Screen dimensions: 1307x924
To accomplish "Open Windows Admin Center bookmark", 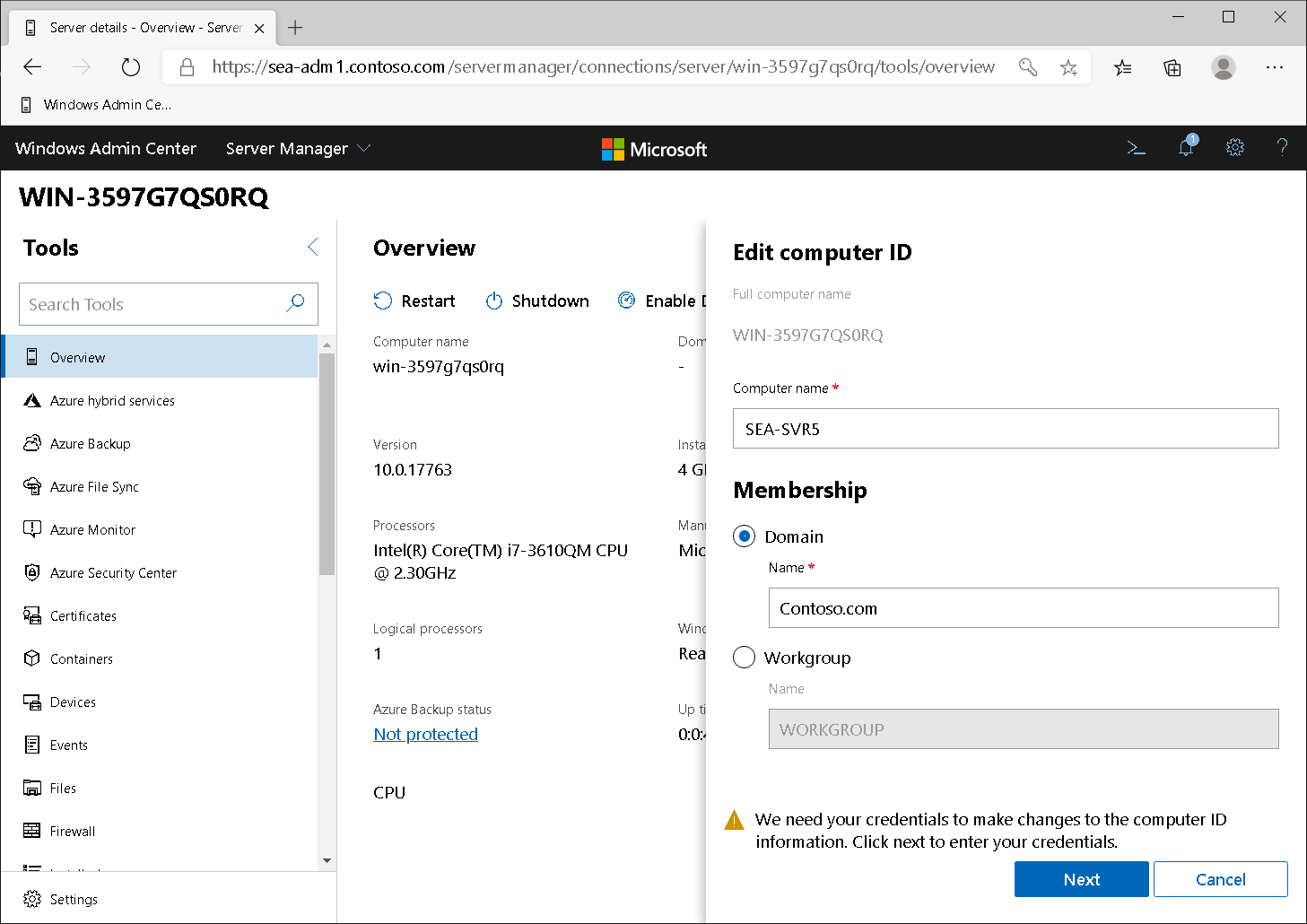I will [96, 105].
